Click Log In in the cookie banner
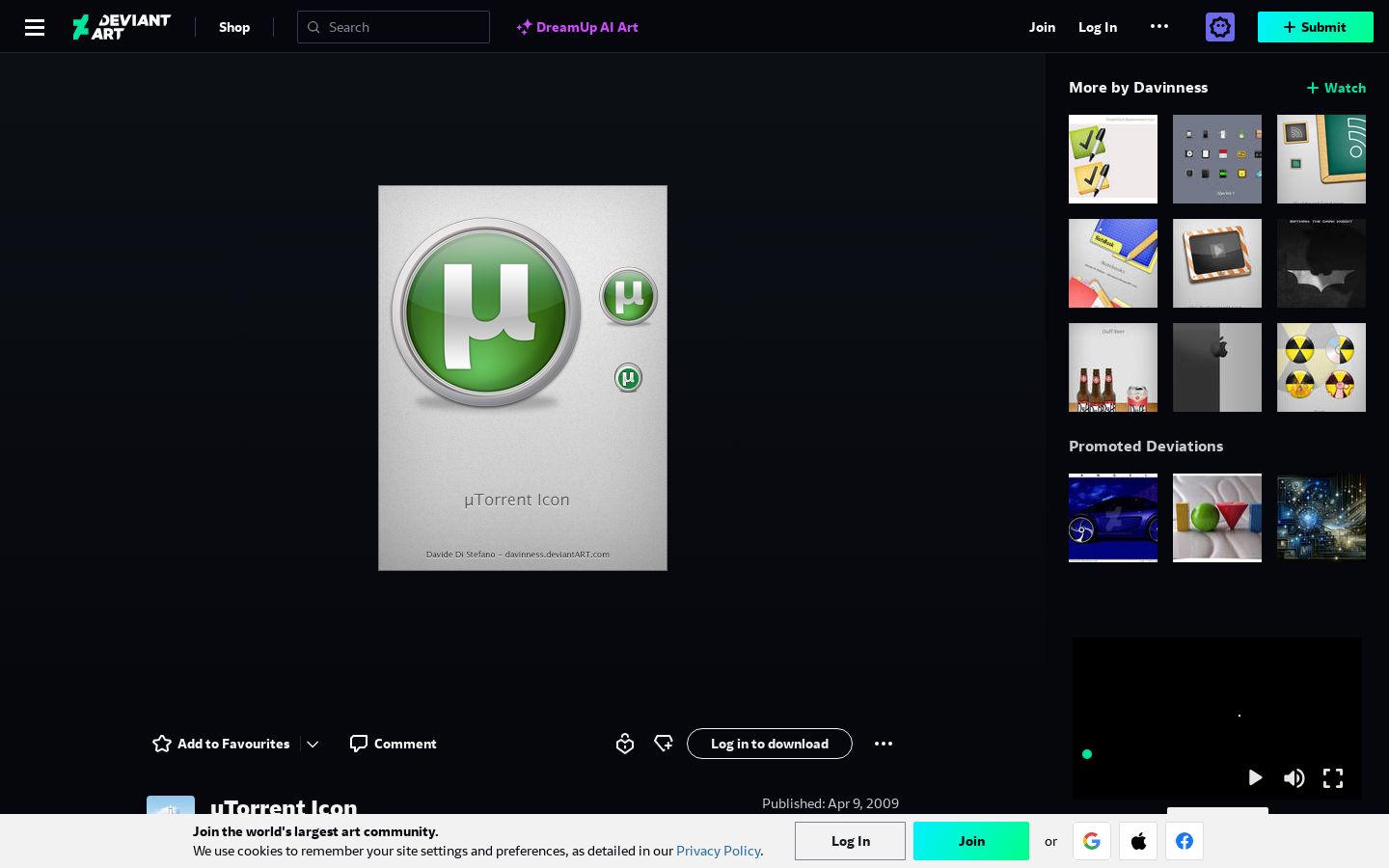This screenshot has width=1389, height=868. click(x=851, y=841)
